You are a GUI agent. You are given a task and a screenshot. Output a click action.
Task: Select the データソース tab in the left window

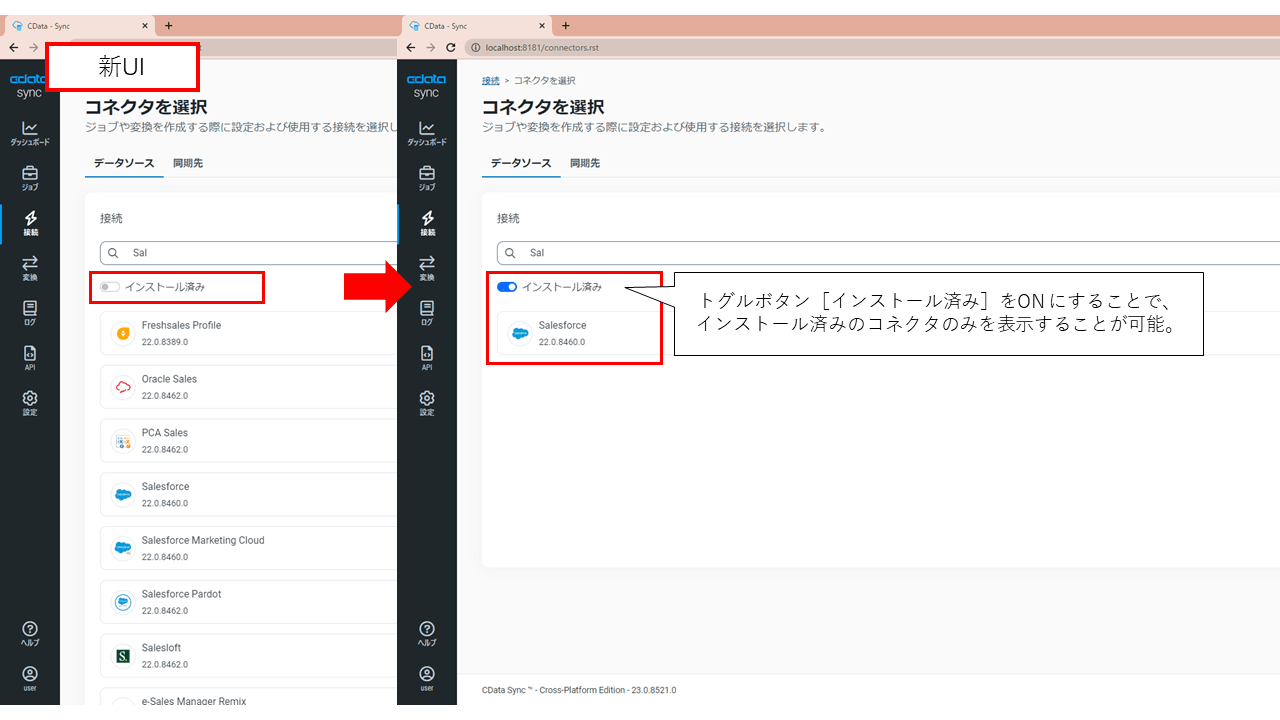click(x=124, y=163)
